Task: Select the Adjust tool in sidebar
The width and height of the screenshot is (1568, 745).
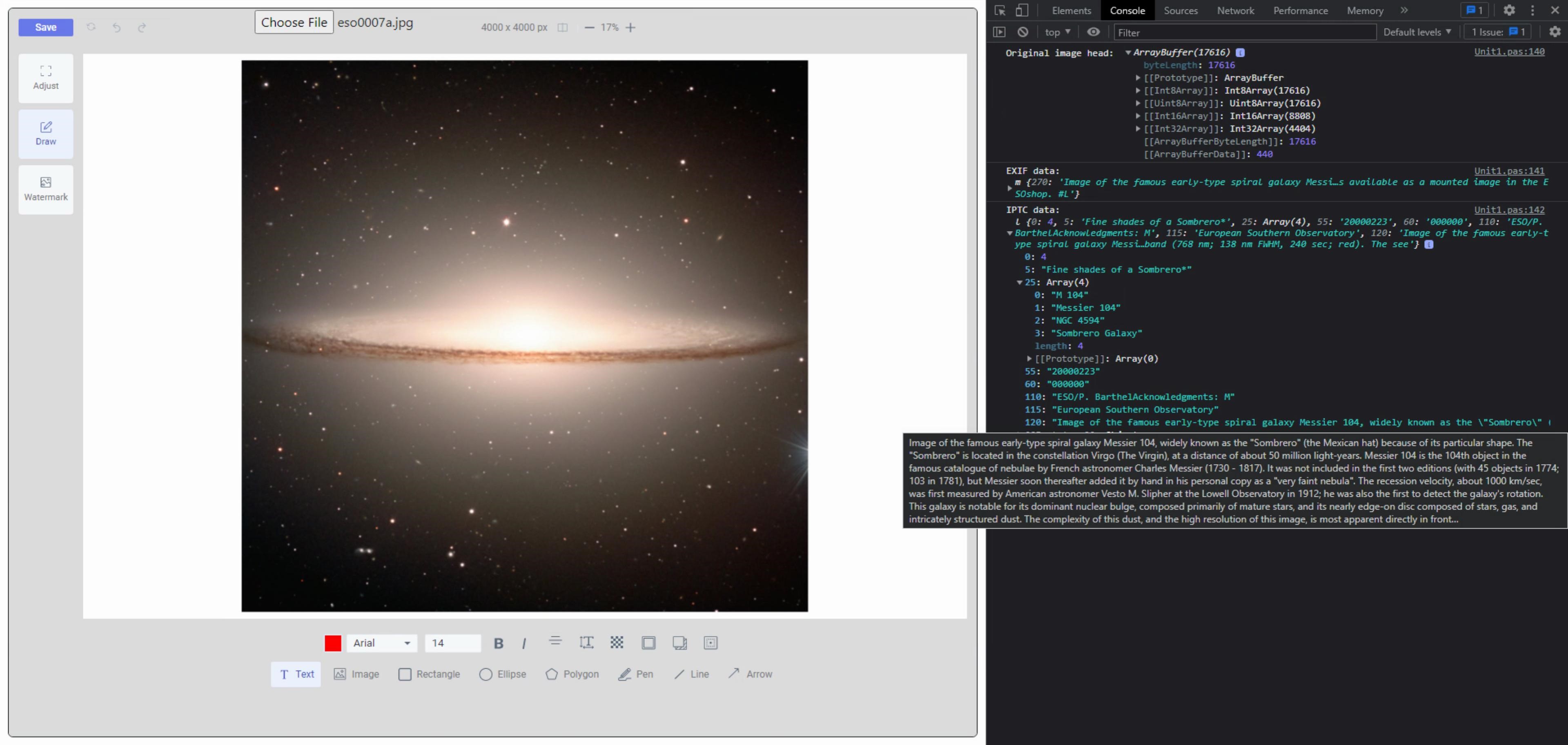Action: 46,78
